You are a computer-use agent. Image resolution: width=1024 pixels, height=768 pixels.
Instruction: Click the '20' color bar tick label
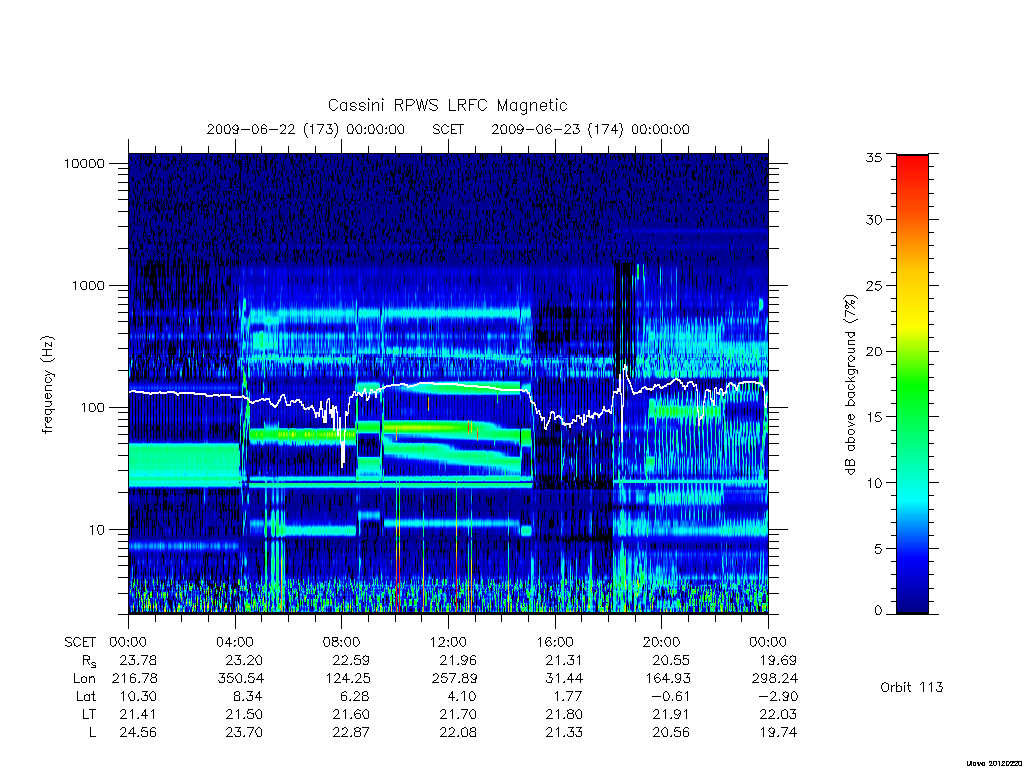874,351
